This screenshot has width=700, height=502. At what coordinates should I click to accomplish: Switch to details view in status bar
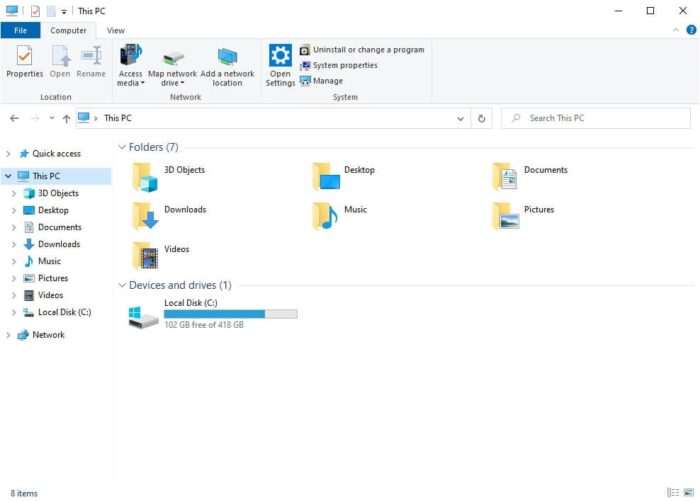coord(673,493)
